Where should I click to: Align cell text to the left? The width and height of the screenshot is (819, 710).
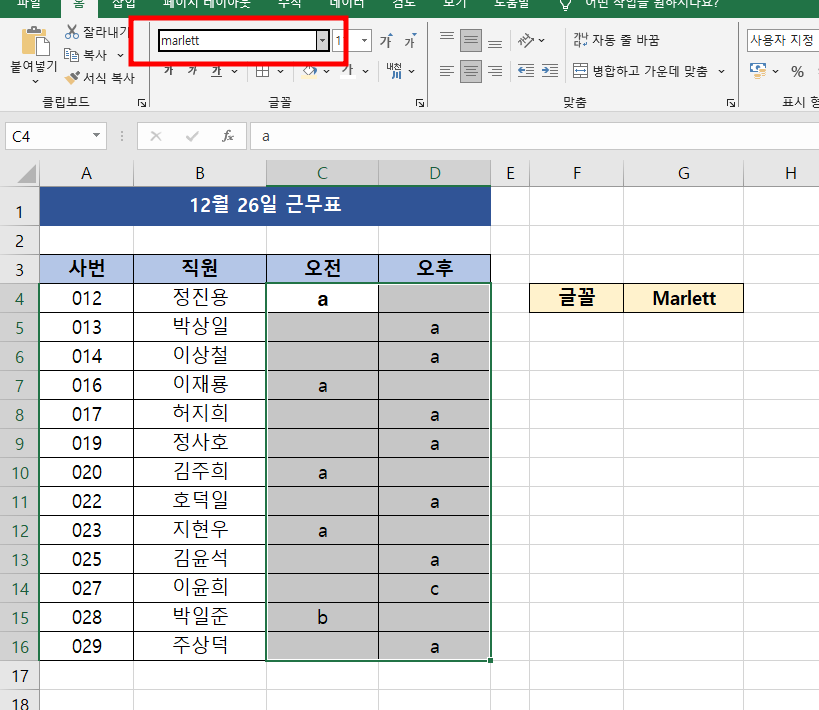tap(447, 71)
